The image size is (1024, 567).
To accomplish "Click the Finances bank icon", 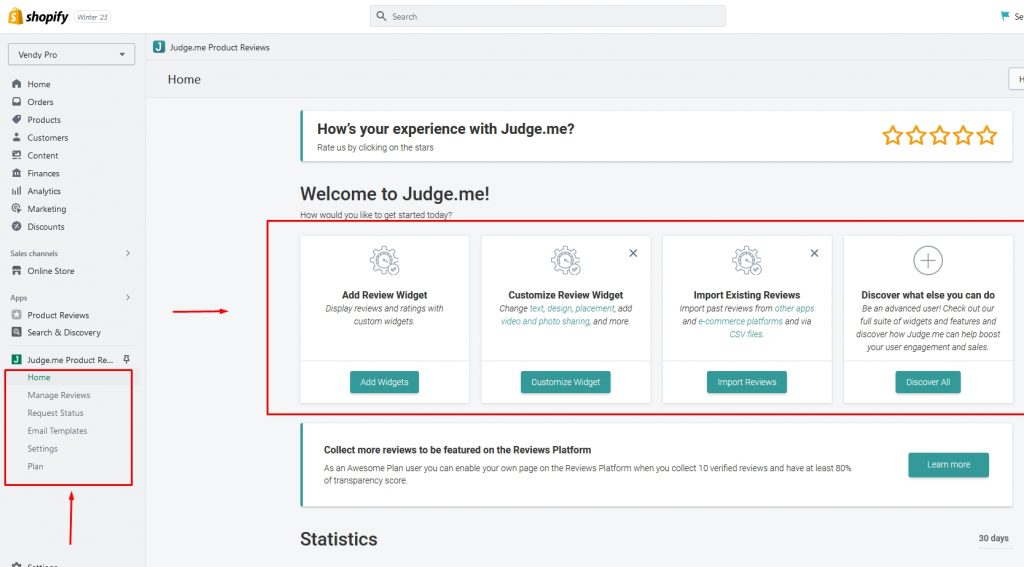I will coord(16,173).
